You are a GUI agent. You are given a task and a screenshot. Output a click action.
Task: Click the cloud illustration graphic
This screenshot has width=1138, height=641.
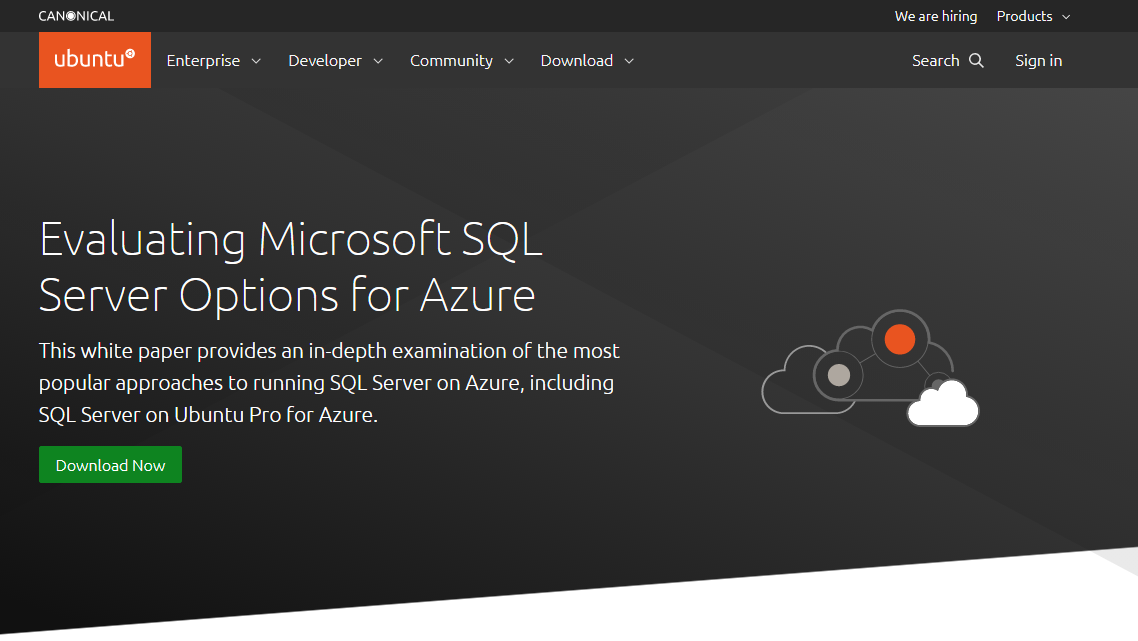[x=870, y=368]
